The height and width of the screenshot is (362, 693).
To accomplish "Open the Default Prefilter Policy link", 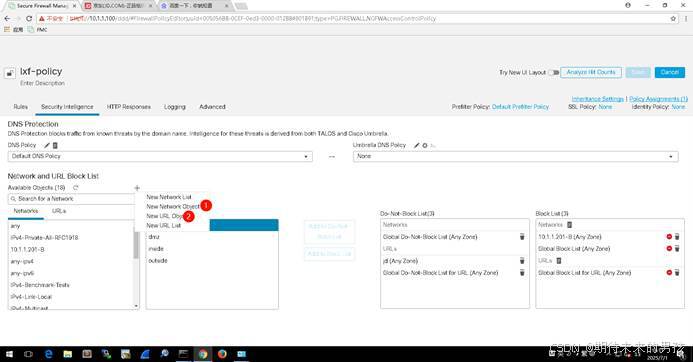I will 520,107.
